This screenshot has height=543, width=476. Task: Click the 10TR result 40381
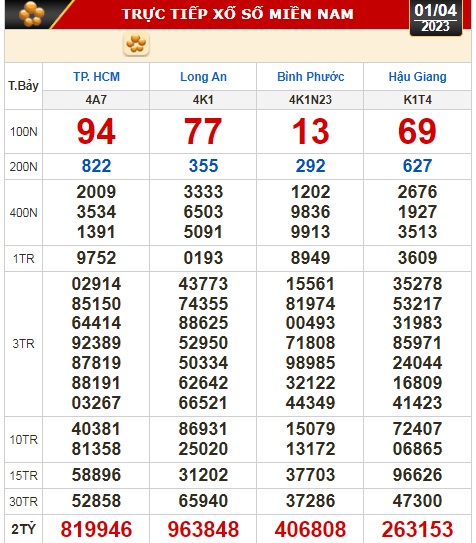click(x=96, y=429)
